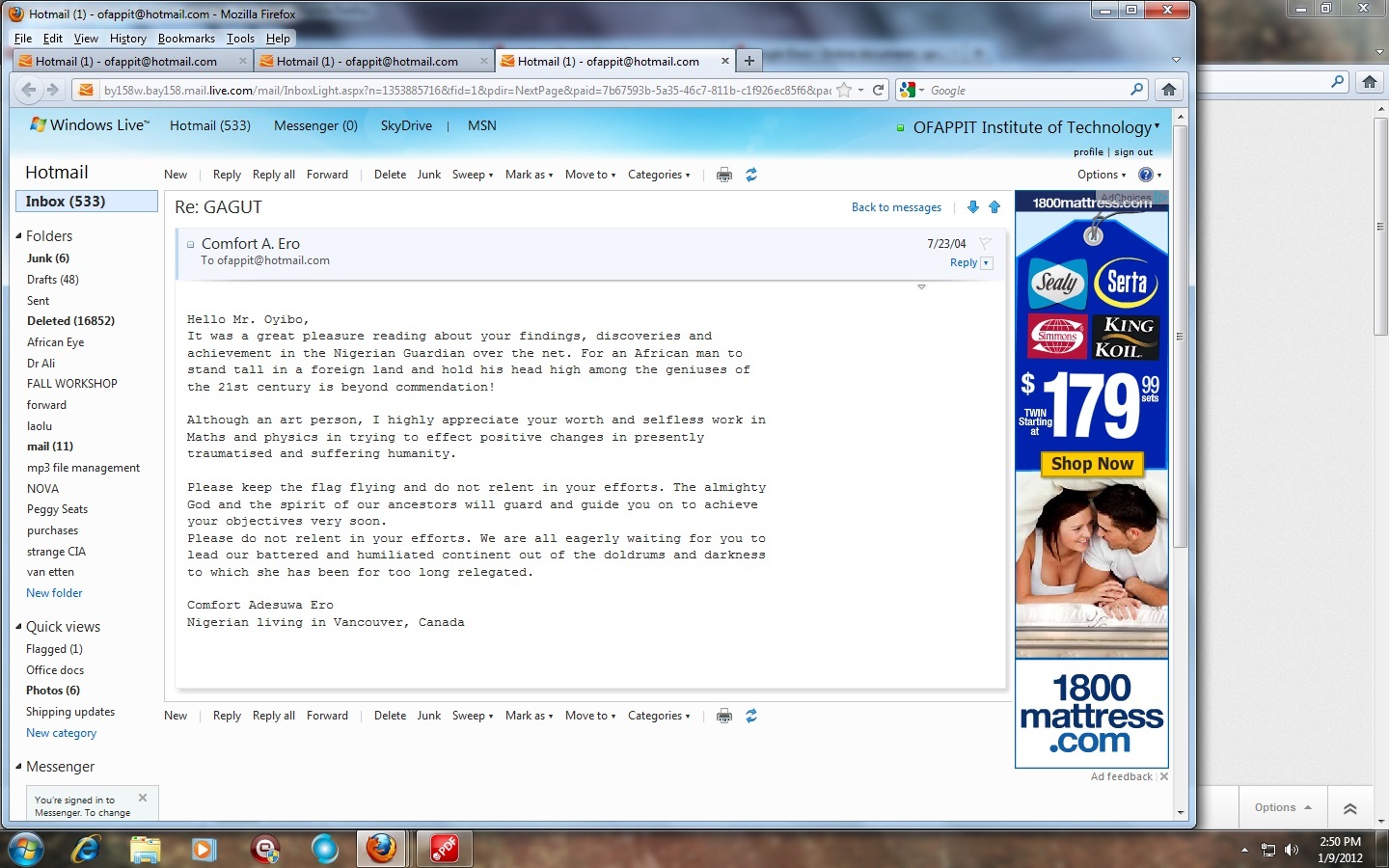Image resolution: width=1389 pixels, height=868 pixels.
Task: Bookmark this page with the star icon
Action: [844, 90]
